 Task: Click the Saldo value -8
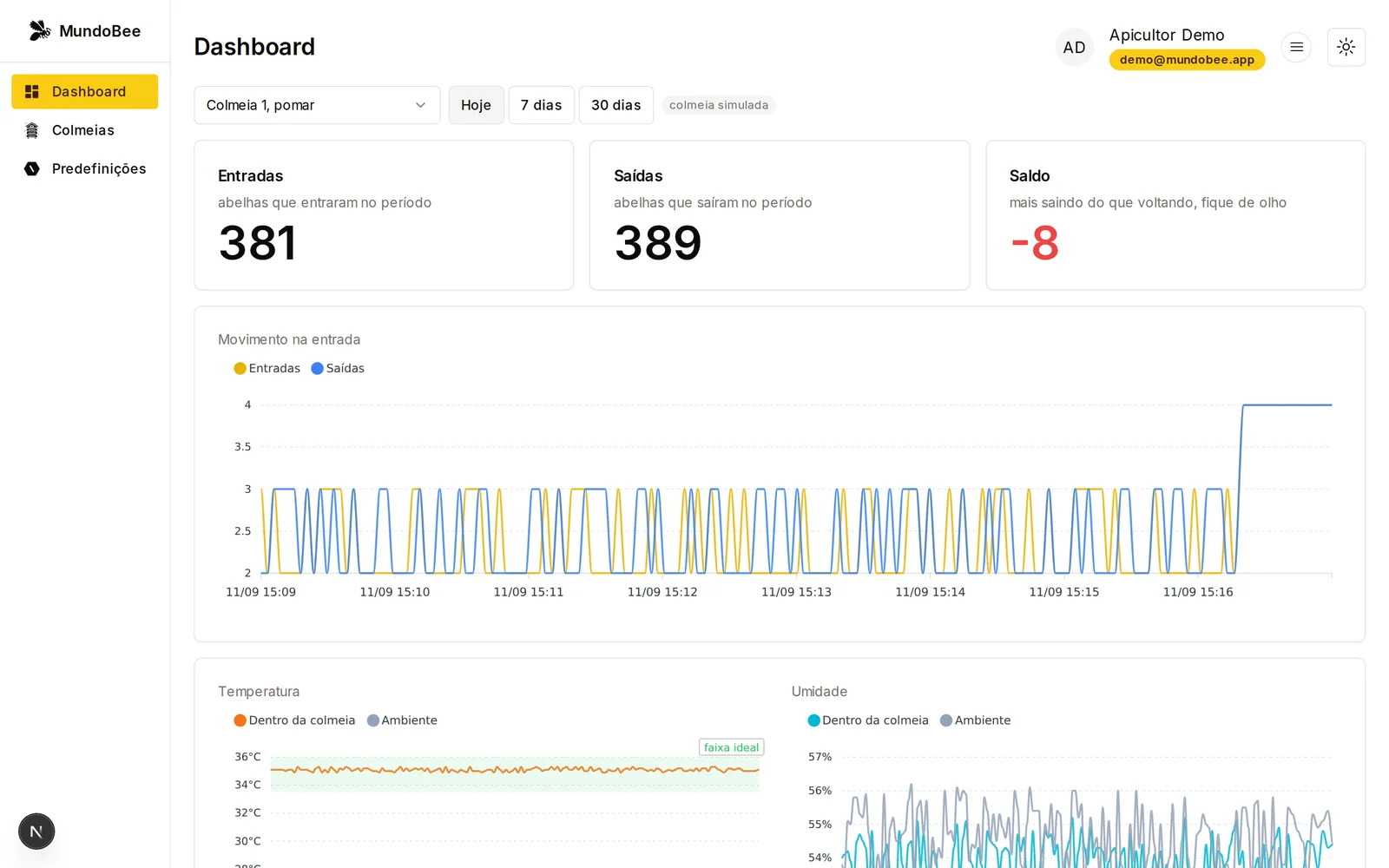click(x=1035, y=243)
